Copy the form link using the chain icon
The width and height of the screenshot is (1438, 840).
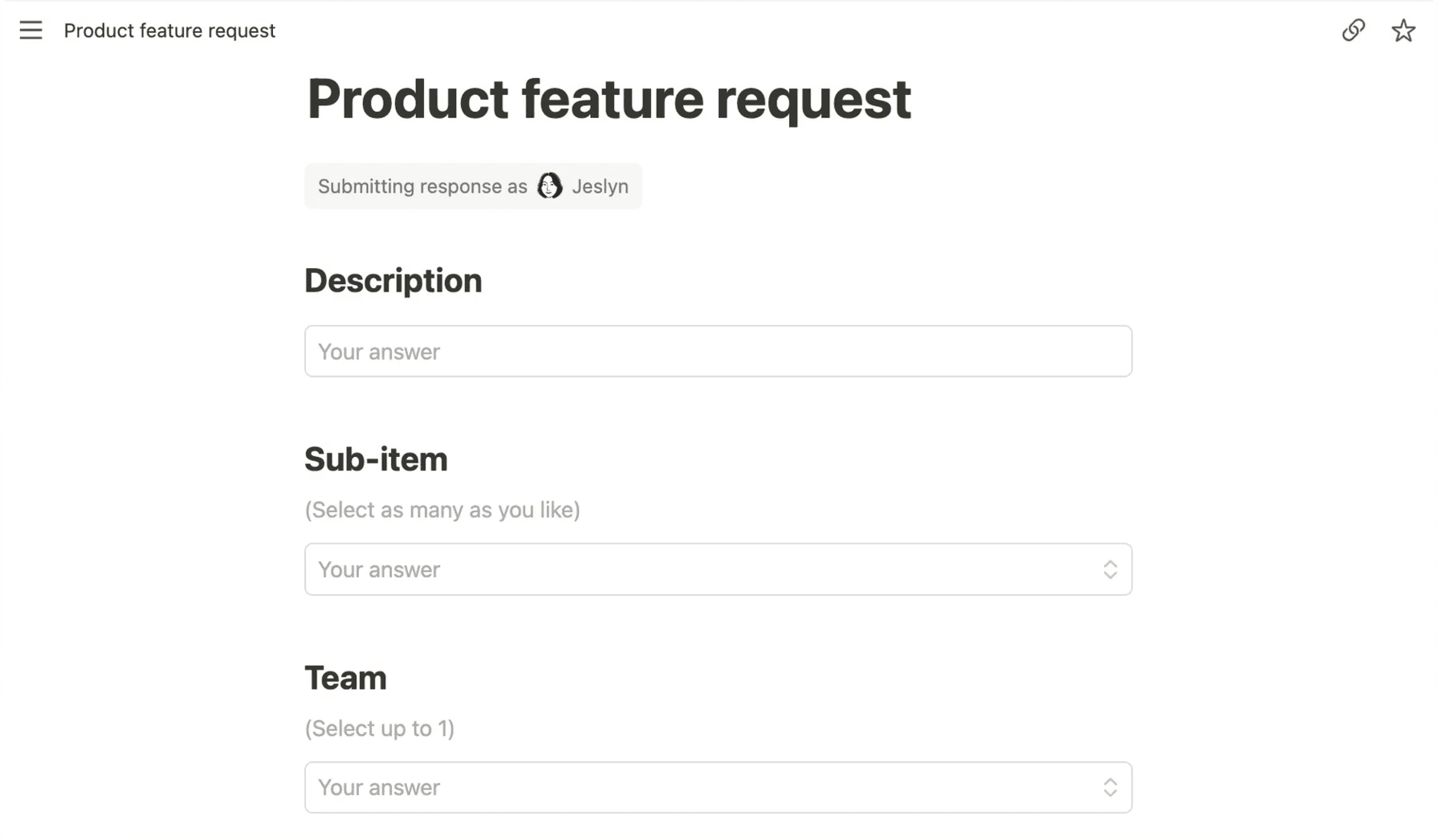click(x=1353, y=30)
